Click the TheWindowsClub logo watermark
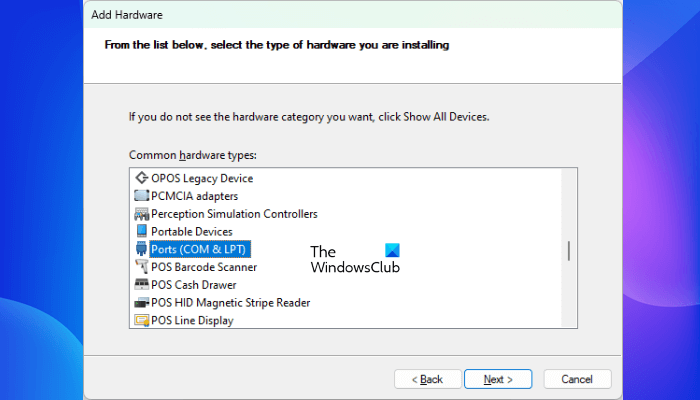The image size is (700, 400). 355,260
